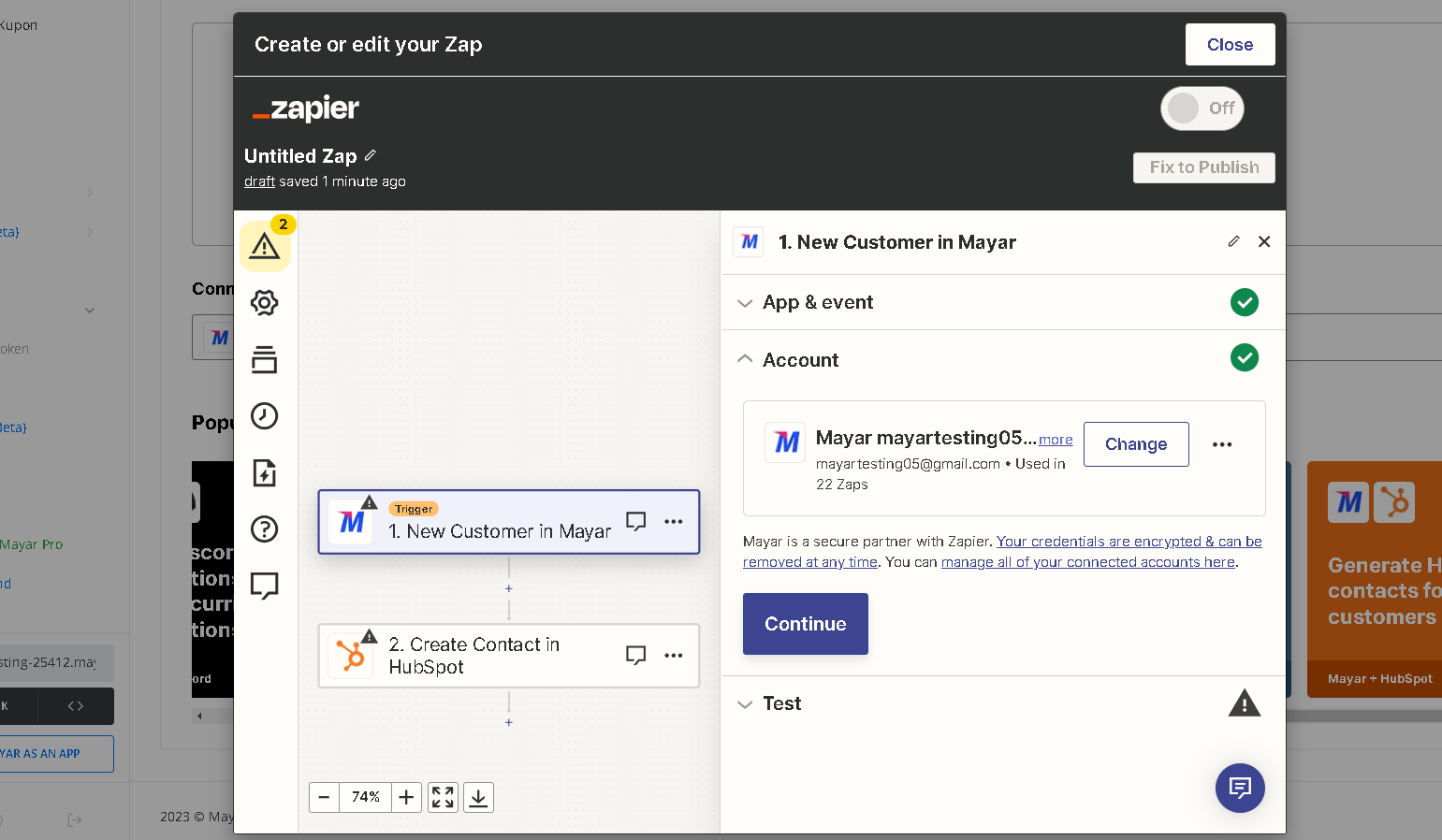
Task: Open Zap settings gear icon
Action: pyautogui.click(x=265, y=303)
